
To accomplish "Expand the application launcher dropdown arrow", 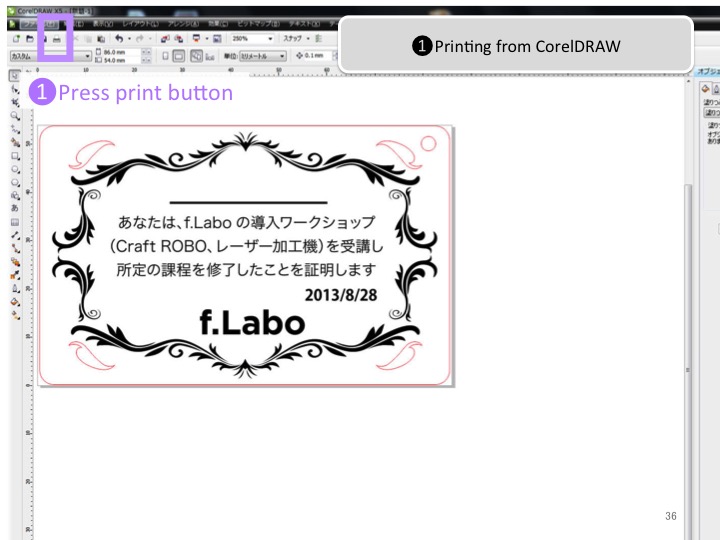I will point(207,39).
